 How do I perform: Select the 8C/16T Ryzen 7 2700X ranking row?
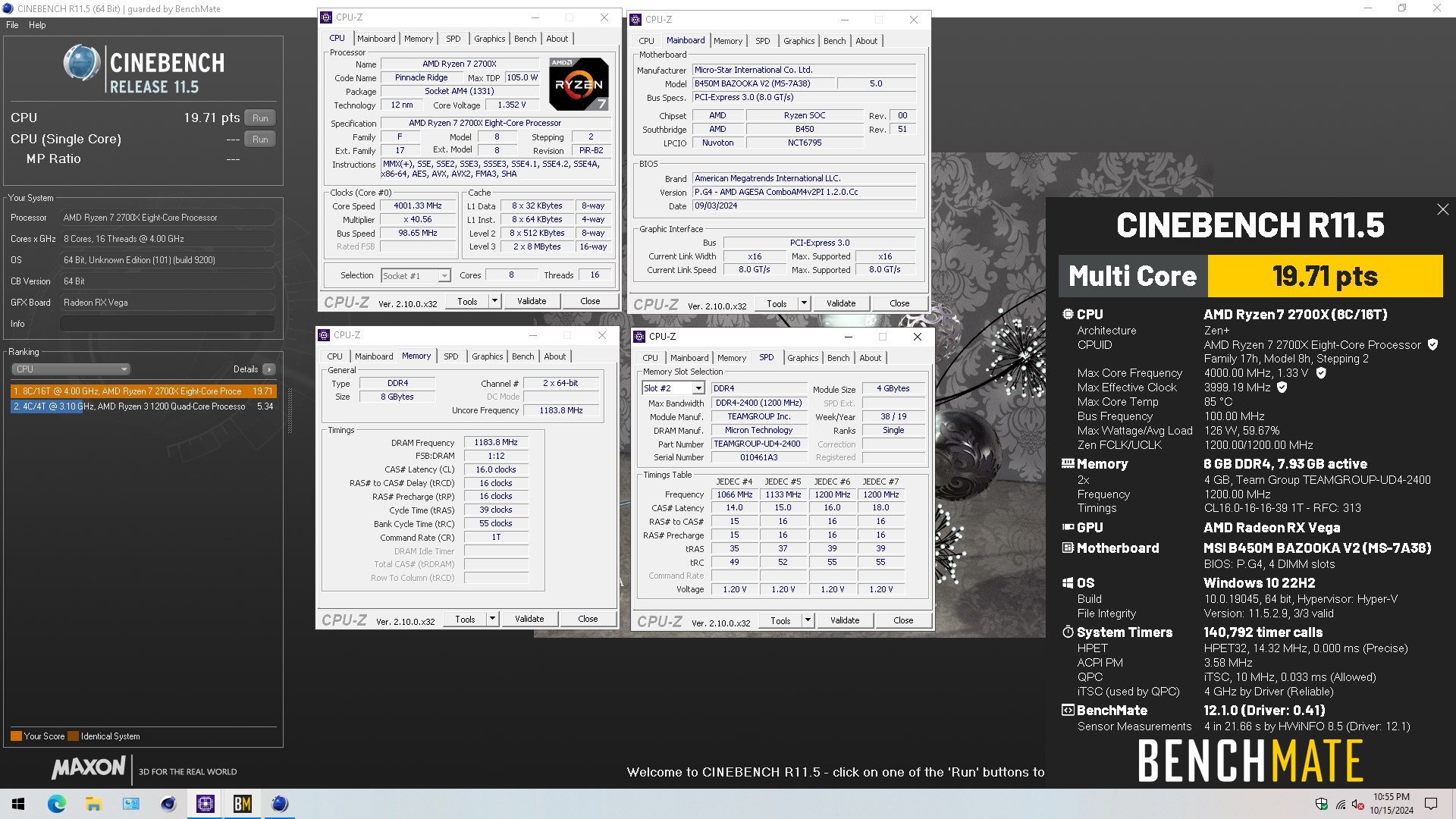(143, 391)
